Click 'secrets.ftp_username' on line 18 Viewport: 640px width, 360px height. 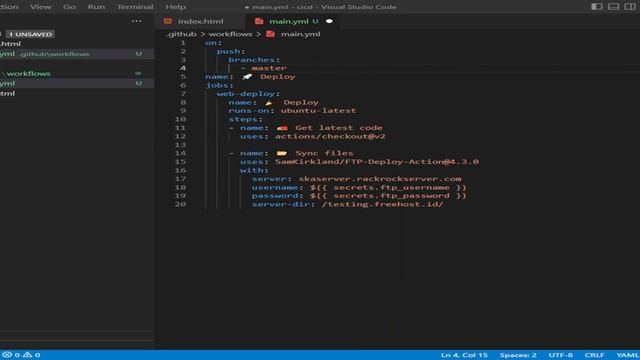(391, 187)
